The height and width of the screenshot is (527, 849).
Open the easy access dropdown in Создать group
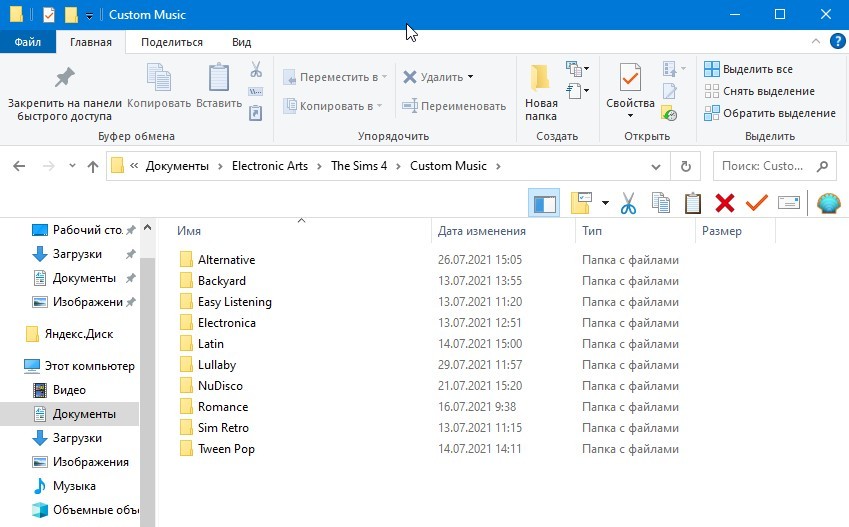click(577, 91)
